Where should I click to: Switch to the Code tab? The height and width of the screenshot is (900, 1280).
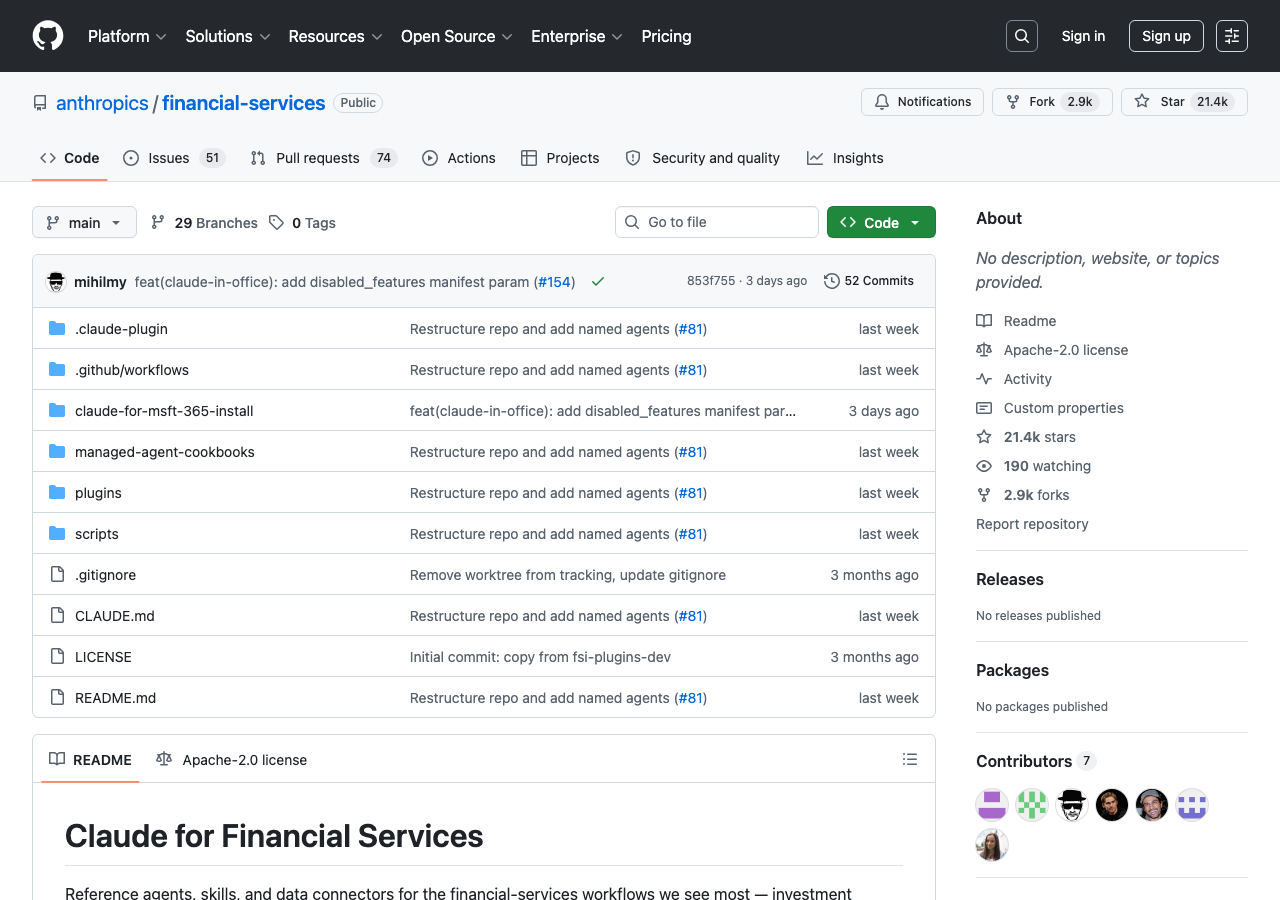70,158
